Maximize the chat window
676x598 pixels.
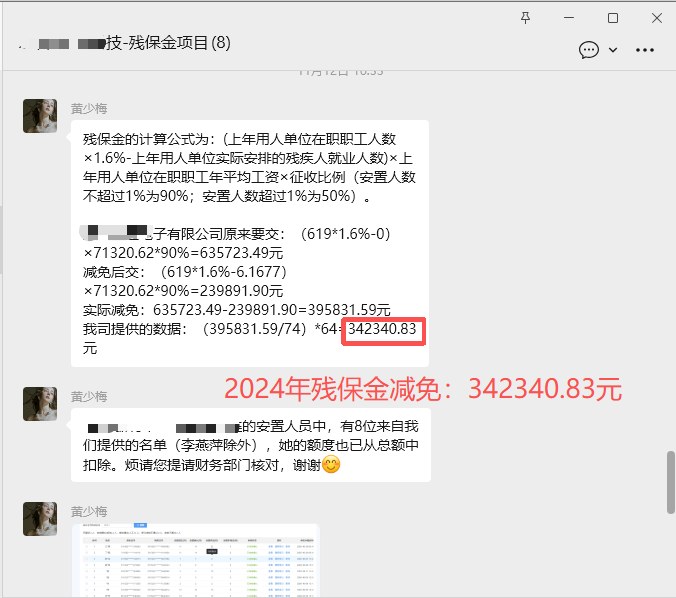(613, 18)
